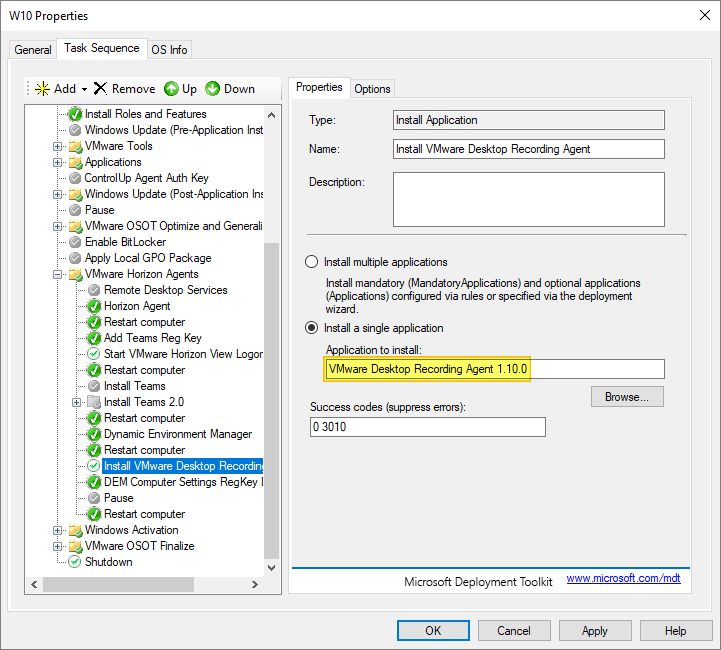721x650 pixels.
Task: Click the tree's vertical scrollbar thumb
Action: (x=270, y=400)
